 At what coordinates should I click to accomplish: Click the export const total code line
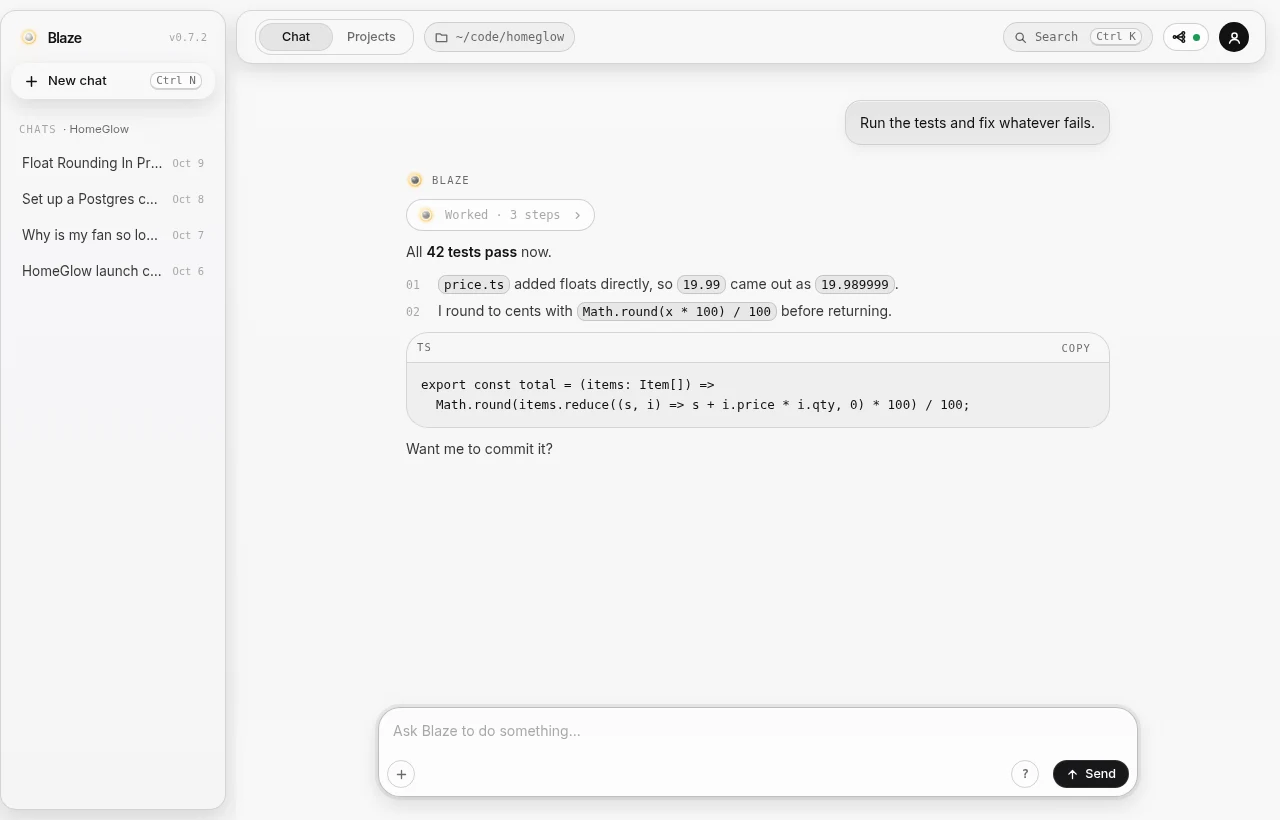coord(568,385)
